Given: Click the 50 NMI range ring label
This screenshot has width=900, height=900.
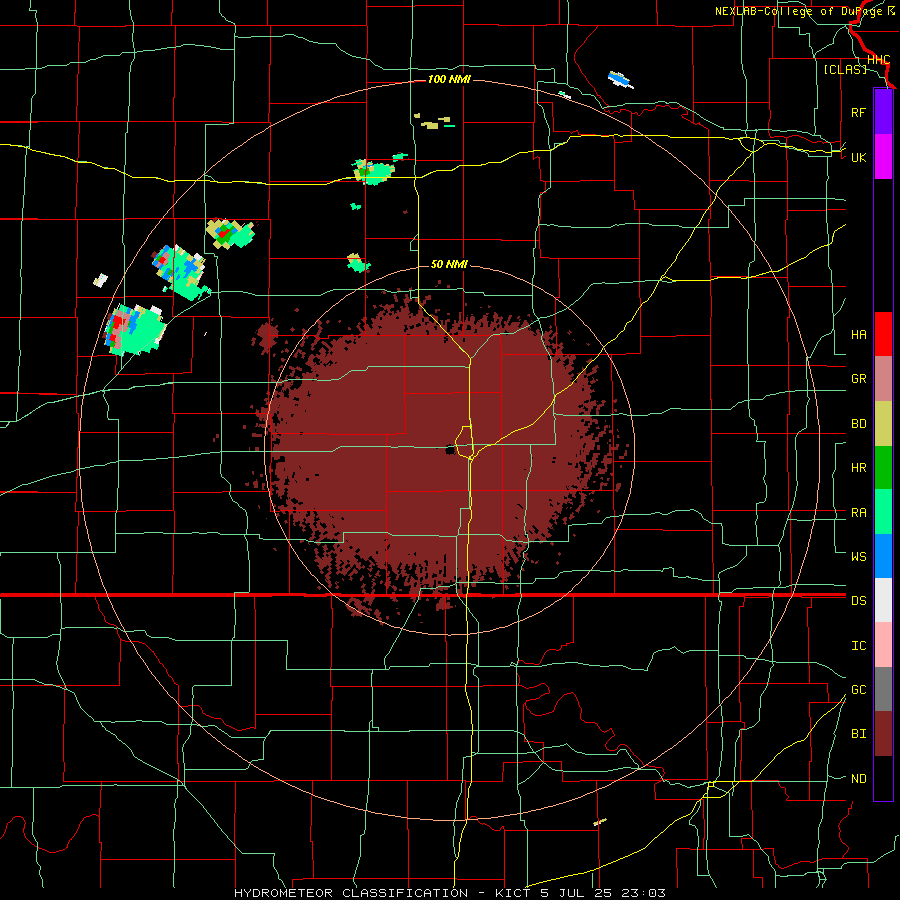Looking at the screenshot, I should point(449,264).
